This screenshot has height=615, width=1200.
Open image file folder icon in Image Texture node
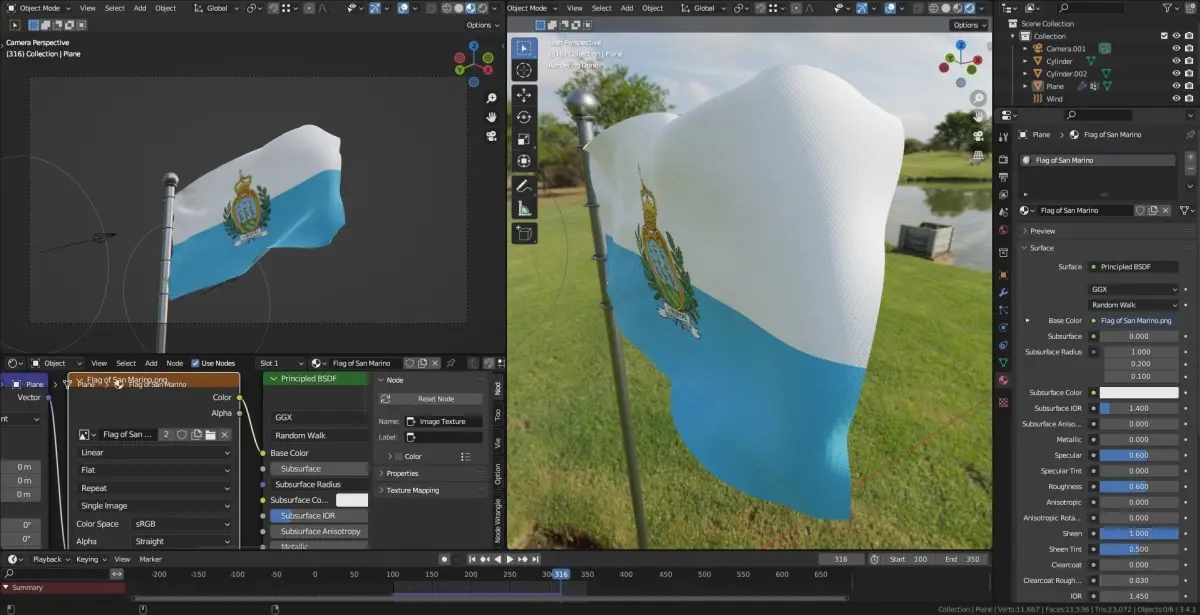tap(211, 435)
